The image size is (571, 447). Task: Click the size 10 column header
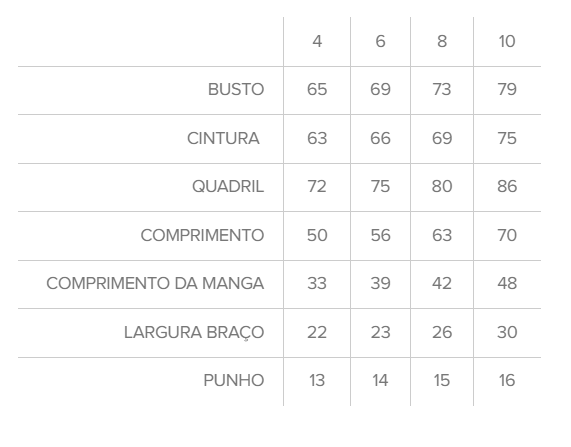coord(507,41)
